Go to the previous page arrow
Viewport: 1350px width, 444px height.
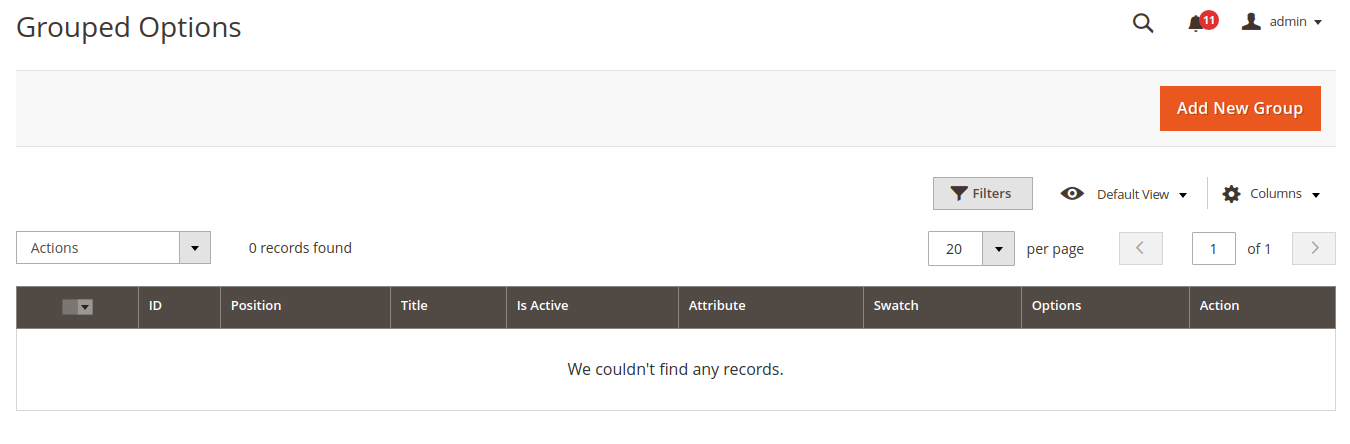tap(1141, 248)
